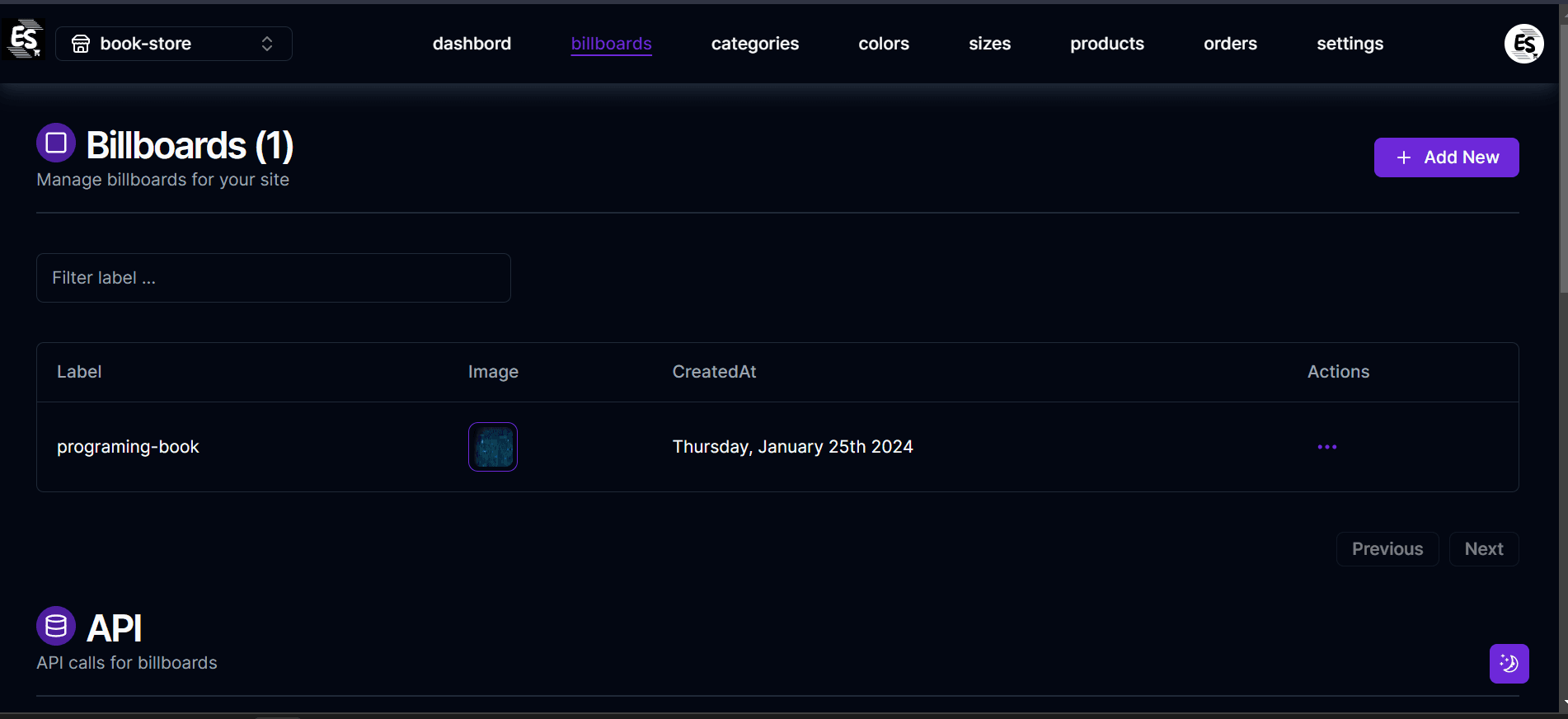Screen dimensions: 1568x719
Task: Select the programing-book label cell
Action: (x=128, y=447)
